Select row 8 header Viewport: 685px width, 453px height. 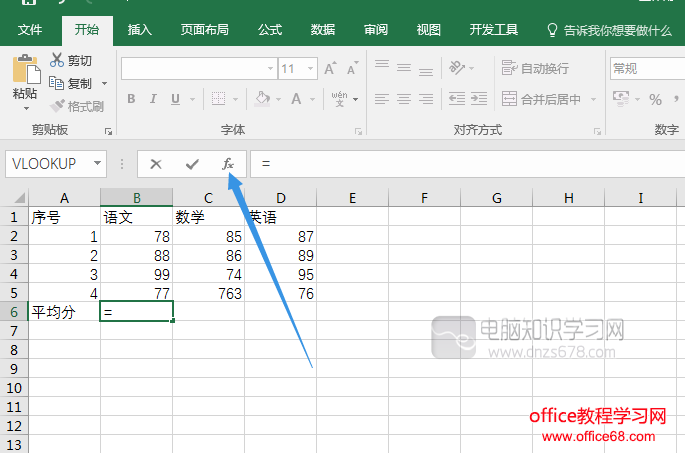click(14, 350)
